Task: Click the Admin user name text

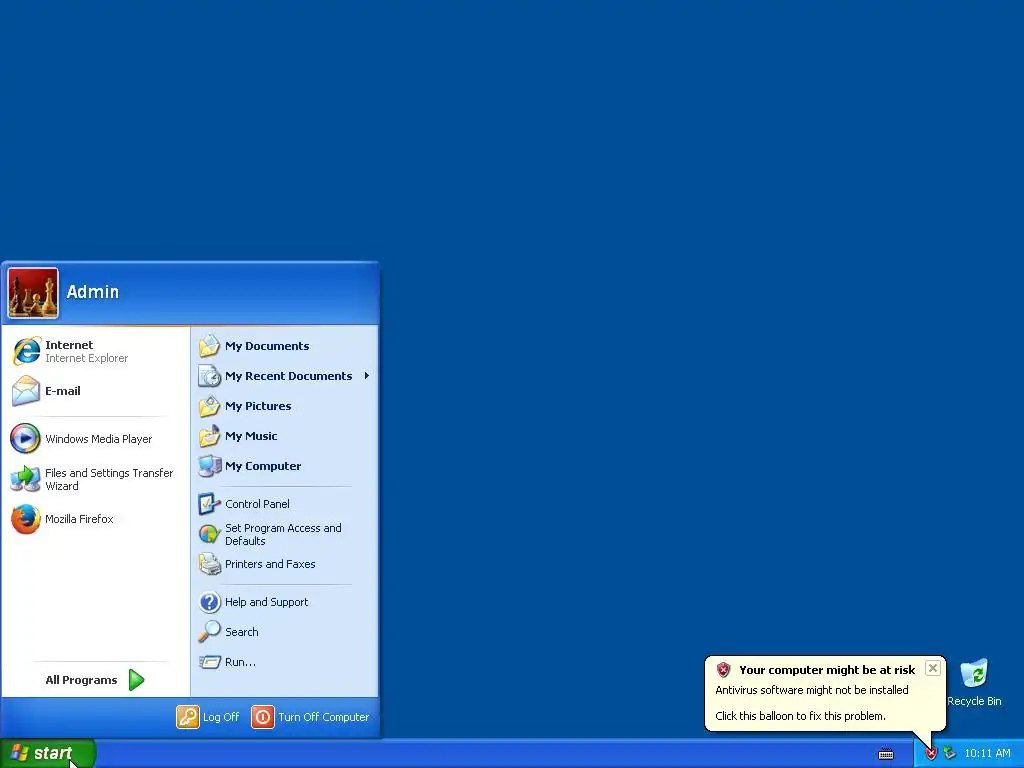Action: 93,292
